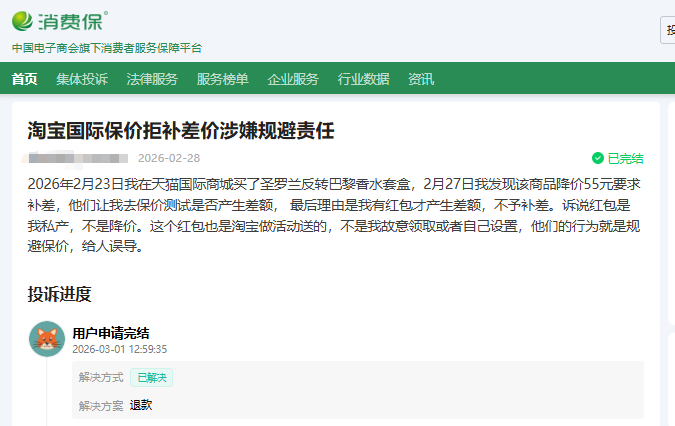Go to the 集体投诉 menu item
The width and height of the screenshot is (675, 426).
82,79
